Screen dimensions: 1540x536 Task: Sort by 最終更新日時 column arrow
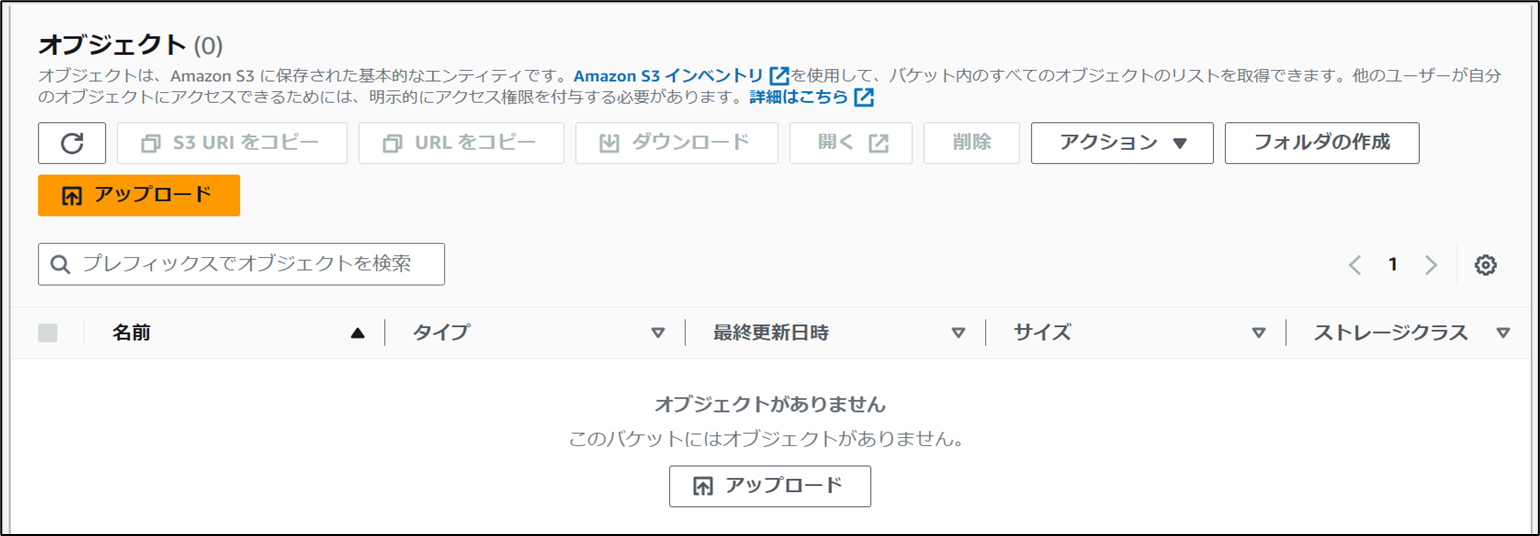[958, 334]
